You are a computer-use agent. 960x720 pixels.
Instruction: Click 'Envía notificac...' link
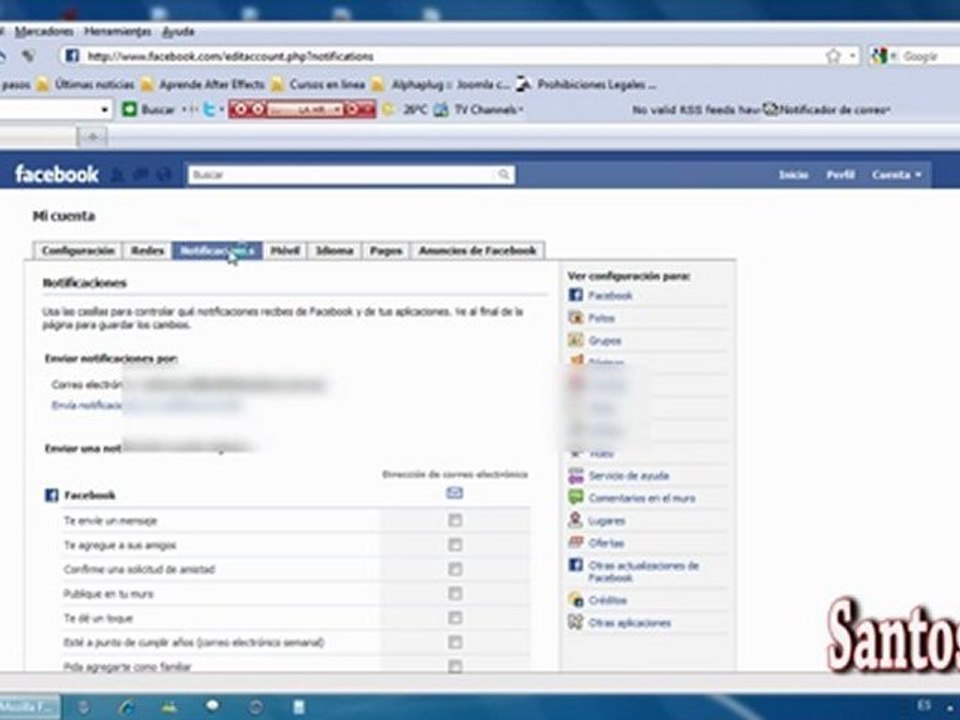click(88, 405)
